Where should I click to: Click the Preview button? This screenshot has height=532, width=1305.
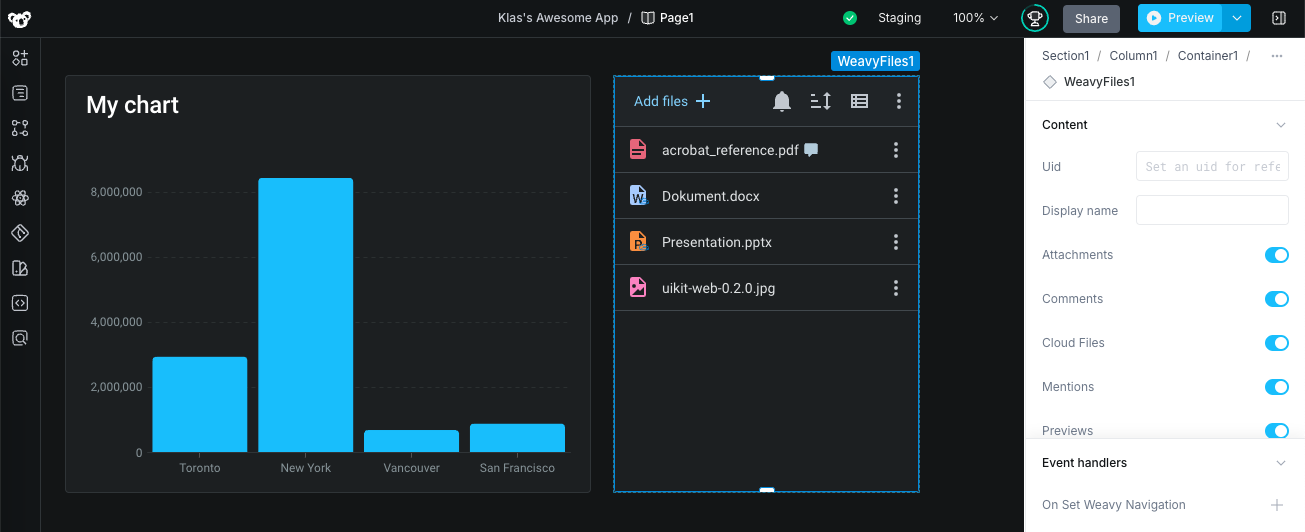pos(1181,18)
